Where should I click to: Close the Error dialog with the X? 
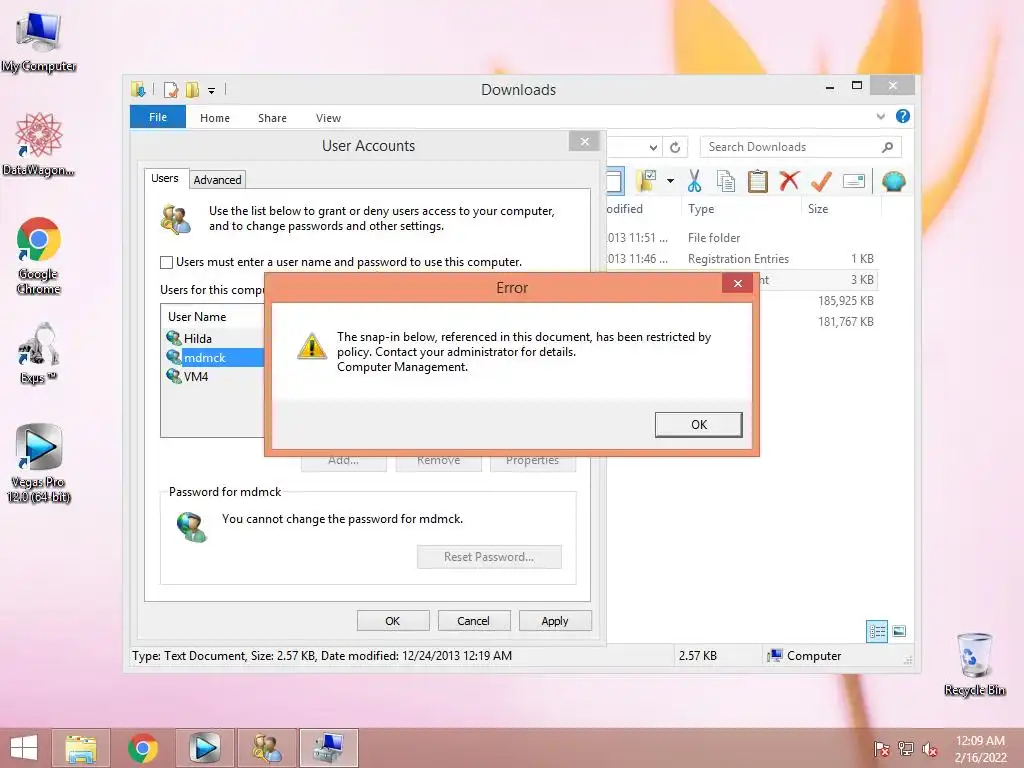coord(737,283)
